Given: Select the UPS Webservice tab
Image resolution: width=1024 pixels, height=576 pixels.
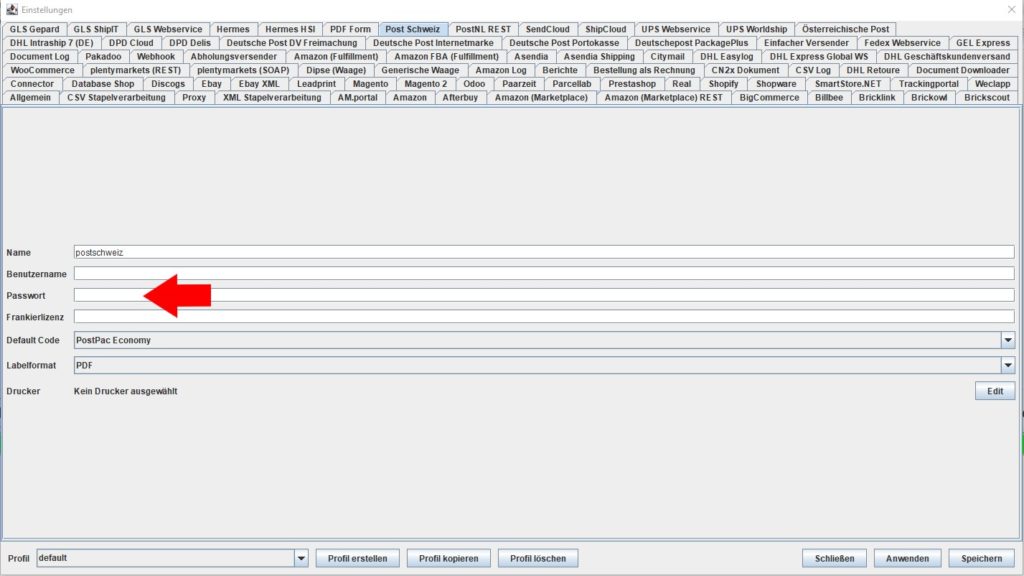Looking at the screenshot, I should pyautogui.click(x=675, y=29).
